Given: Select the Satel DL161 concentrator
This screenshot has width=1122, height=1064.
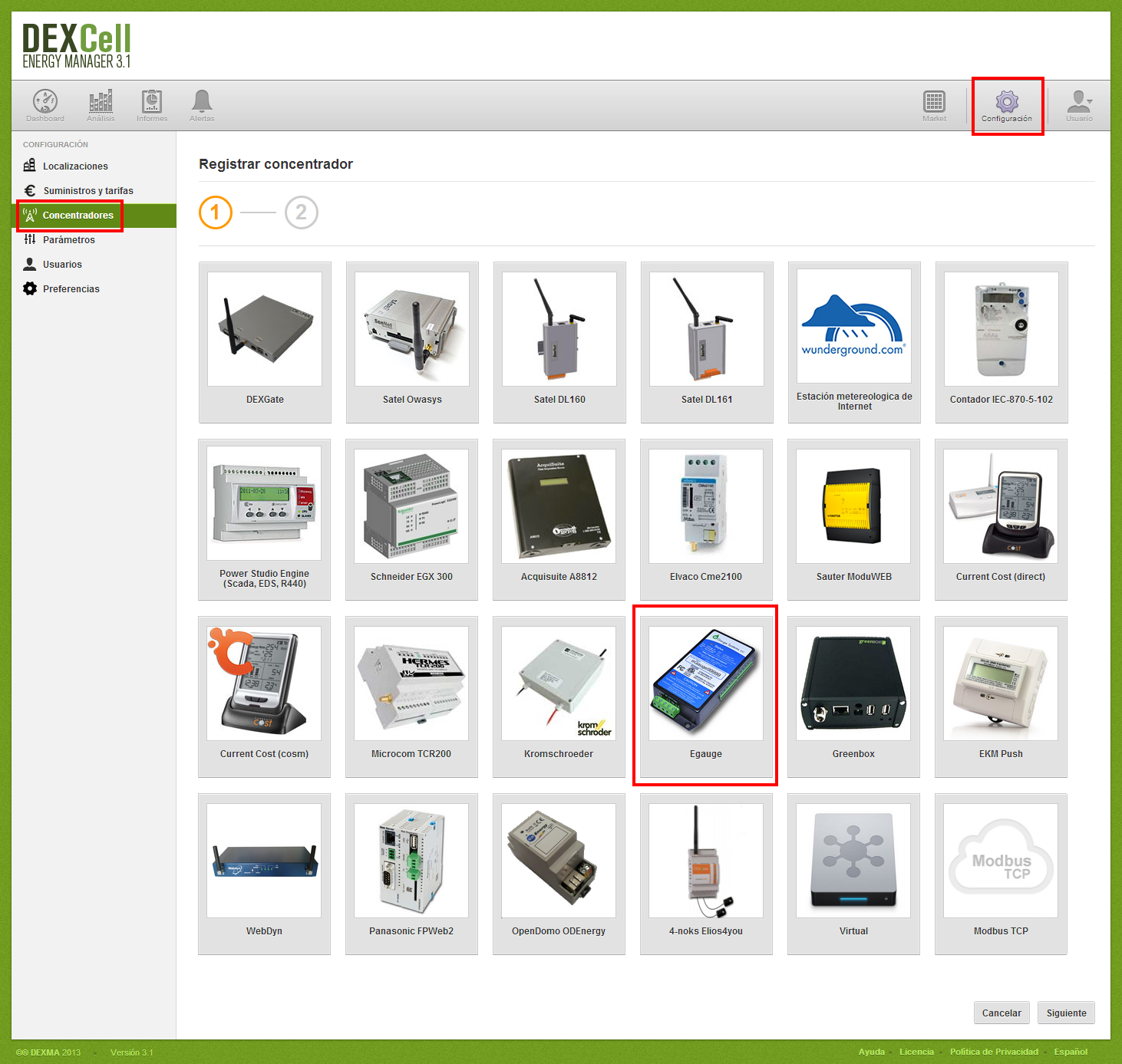Looking at the screenshot, I should pos(707,342).
